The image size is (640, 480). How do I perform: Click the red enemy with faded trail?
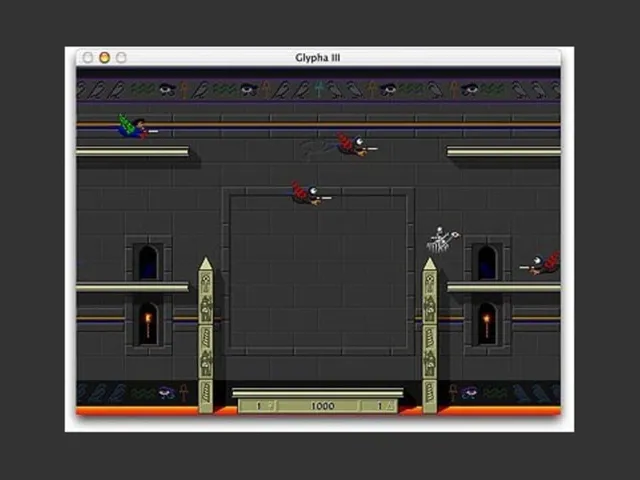pos(356,144)
